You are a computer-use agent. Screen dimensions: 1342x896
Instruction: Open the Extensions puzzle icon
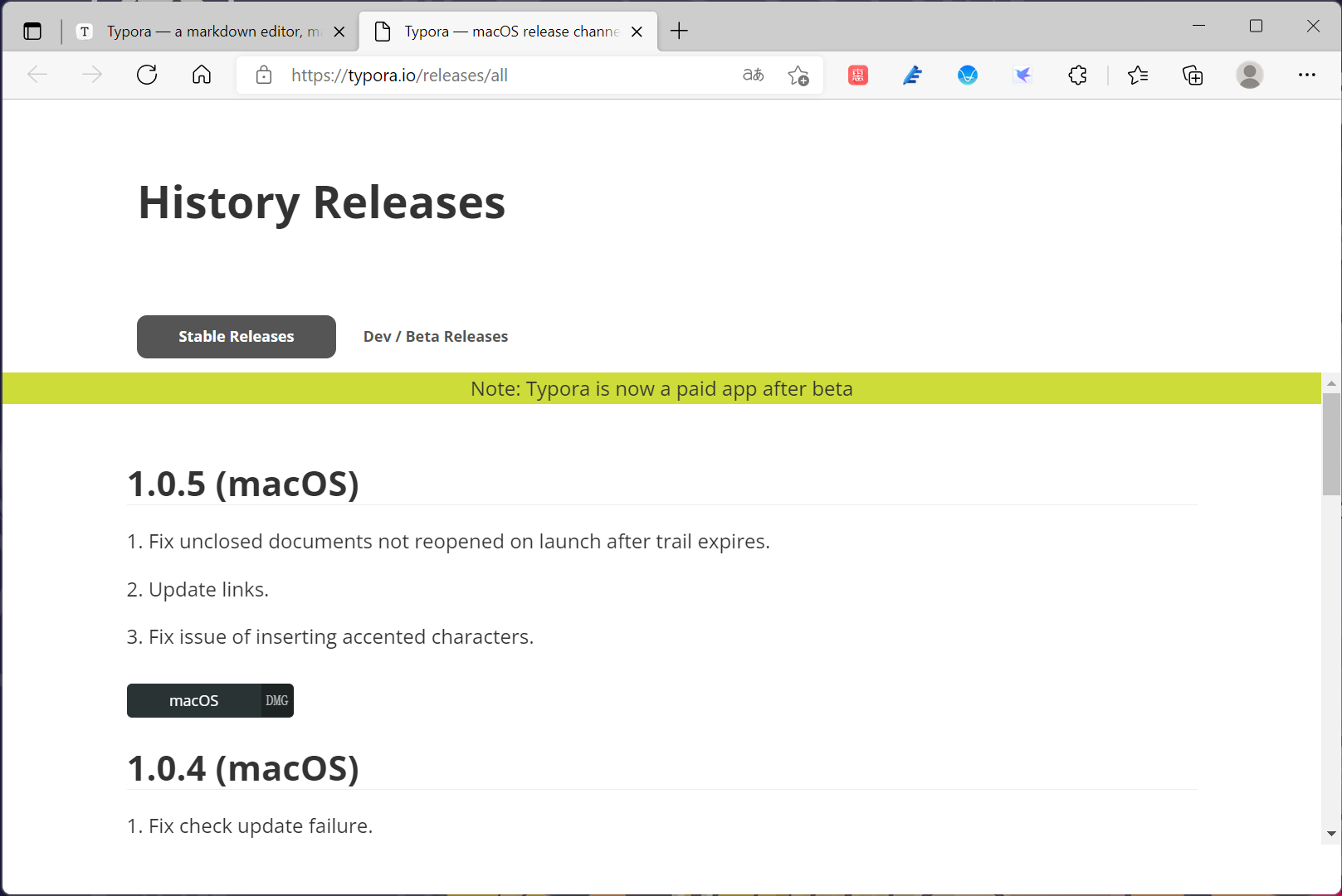(x=1077, y=75)
